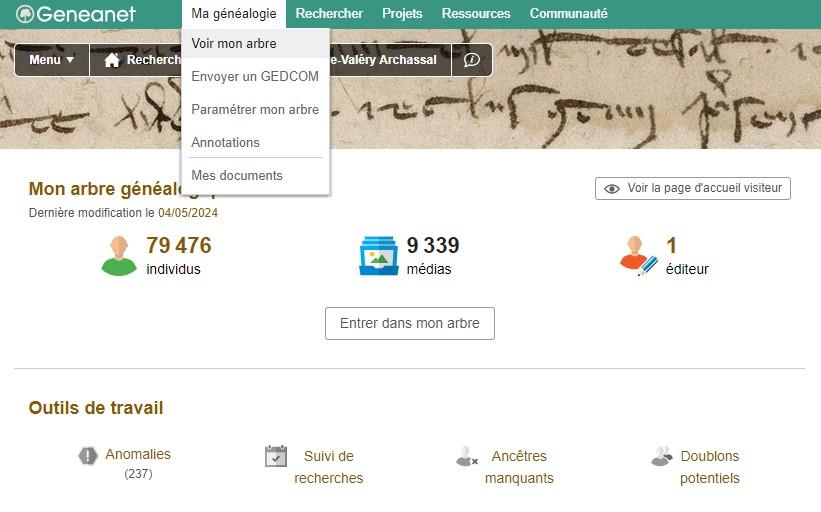This screenshot has width=821, height=512.
Task: Expand the Menu dropdown
Action: tap(52, 60)
